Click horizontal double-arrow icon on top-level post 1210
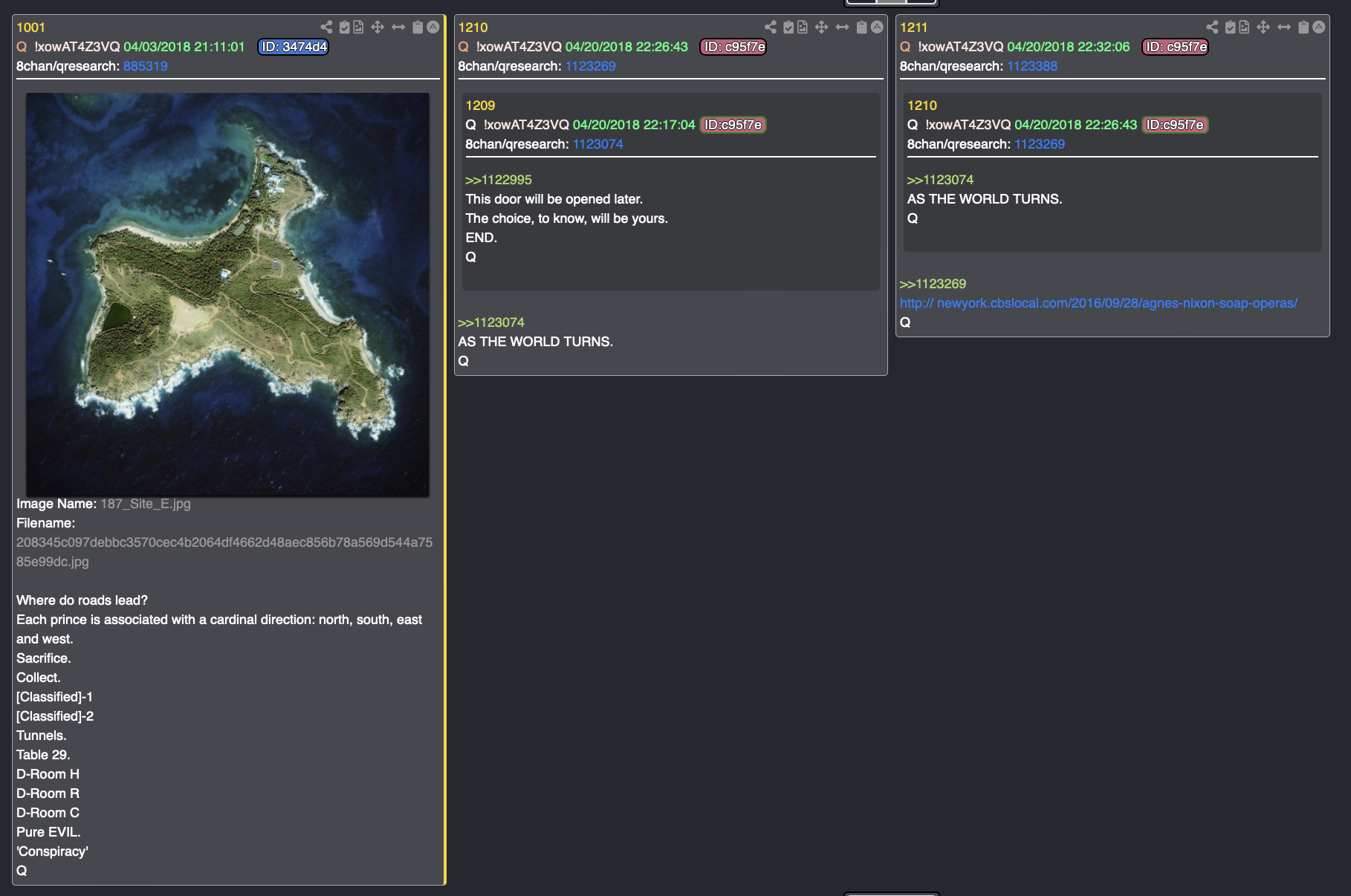Viewport: 1351px width, 896px height. tap(842, 27)
